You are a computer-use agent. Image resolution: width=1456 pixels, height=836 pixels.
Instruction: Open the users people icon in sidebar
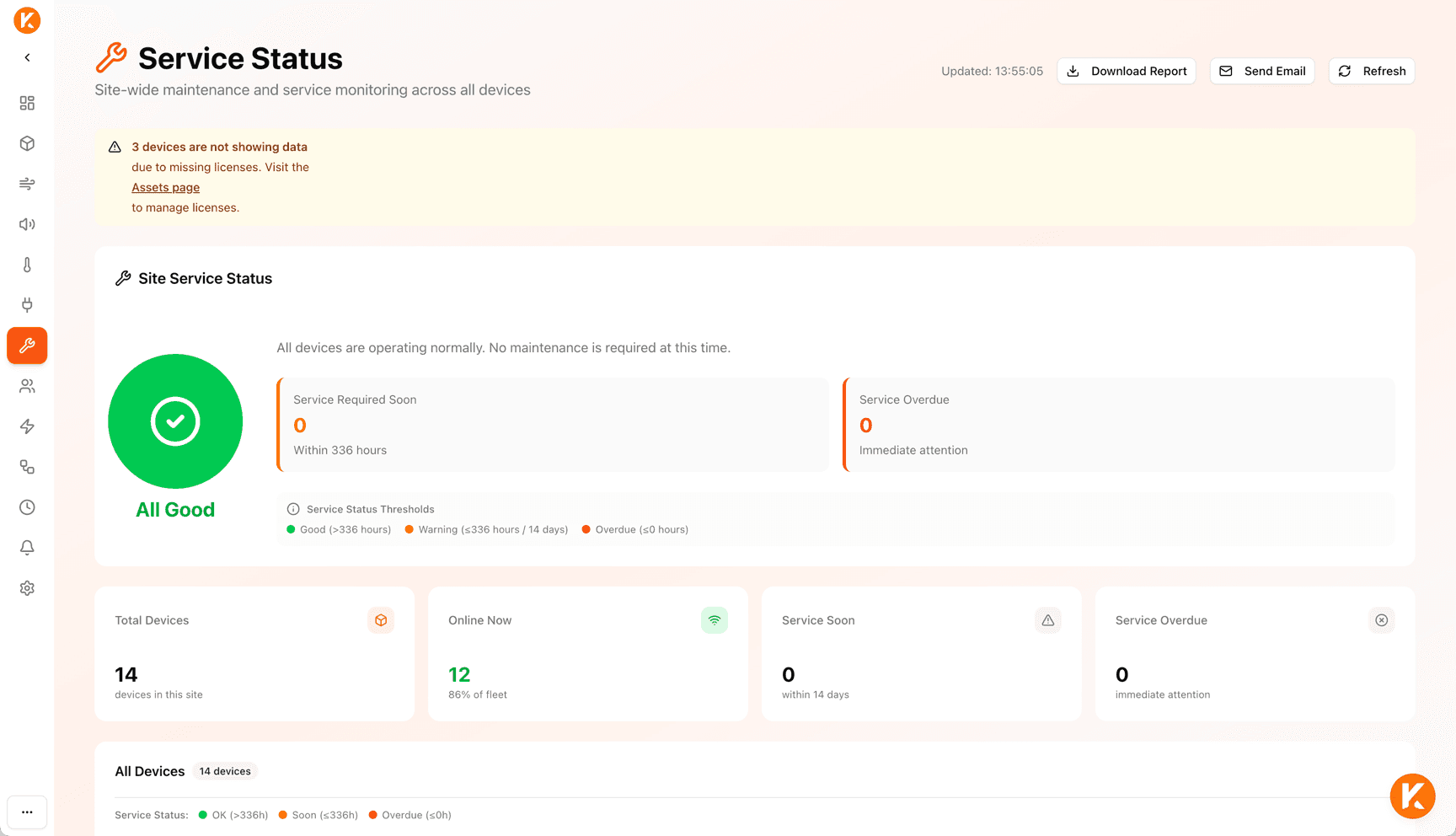(27, 386)
